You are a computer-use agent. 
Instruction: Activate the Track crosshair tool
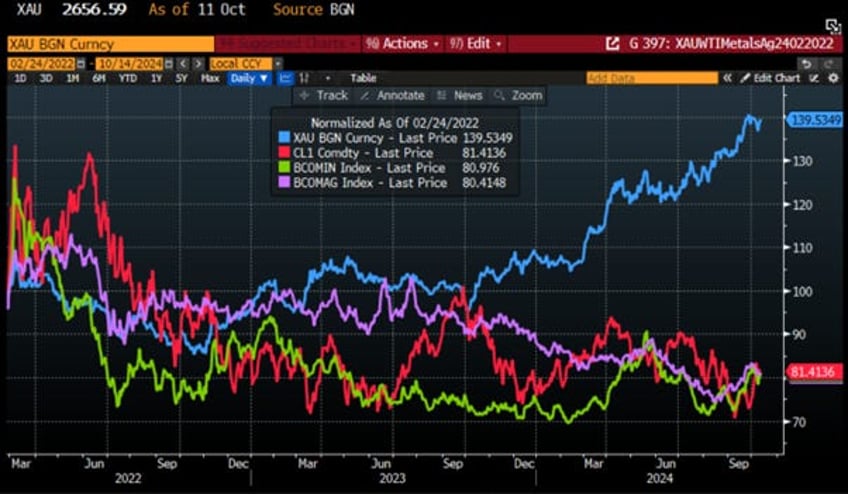pyautogui.click(x=323, y=96)
